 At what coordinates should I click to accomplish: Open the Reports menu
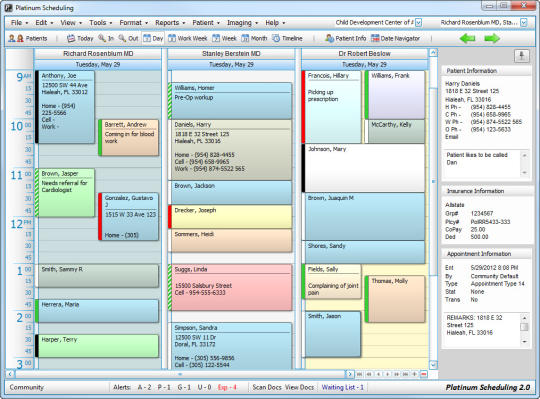coord(170,23)
